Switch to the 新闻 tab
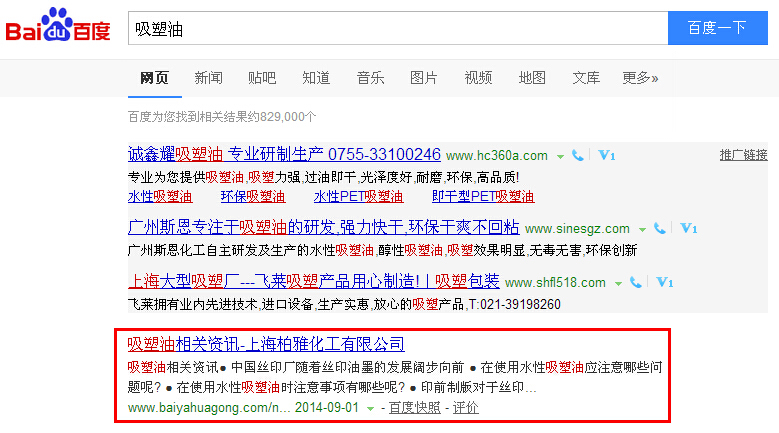The height and width of the screenshot is (433, 779). (x=208, y=78)
